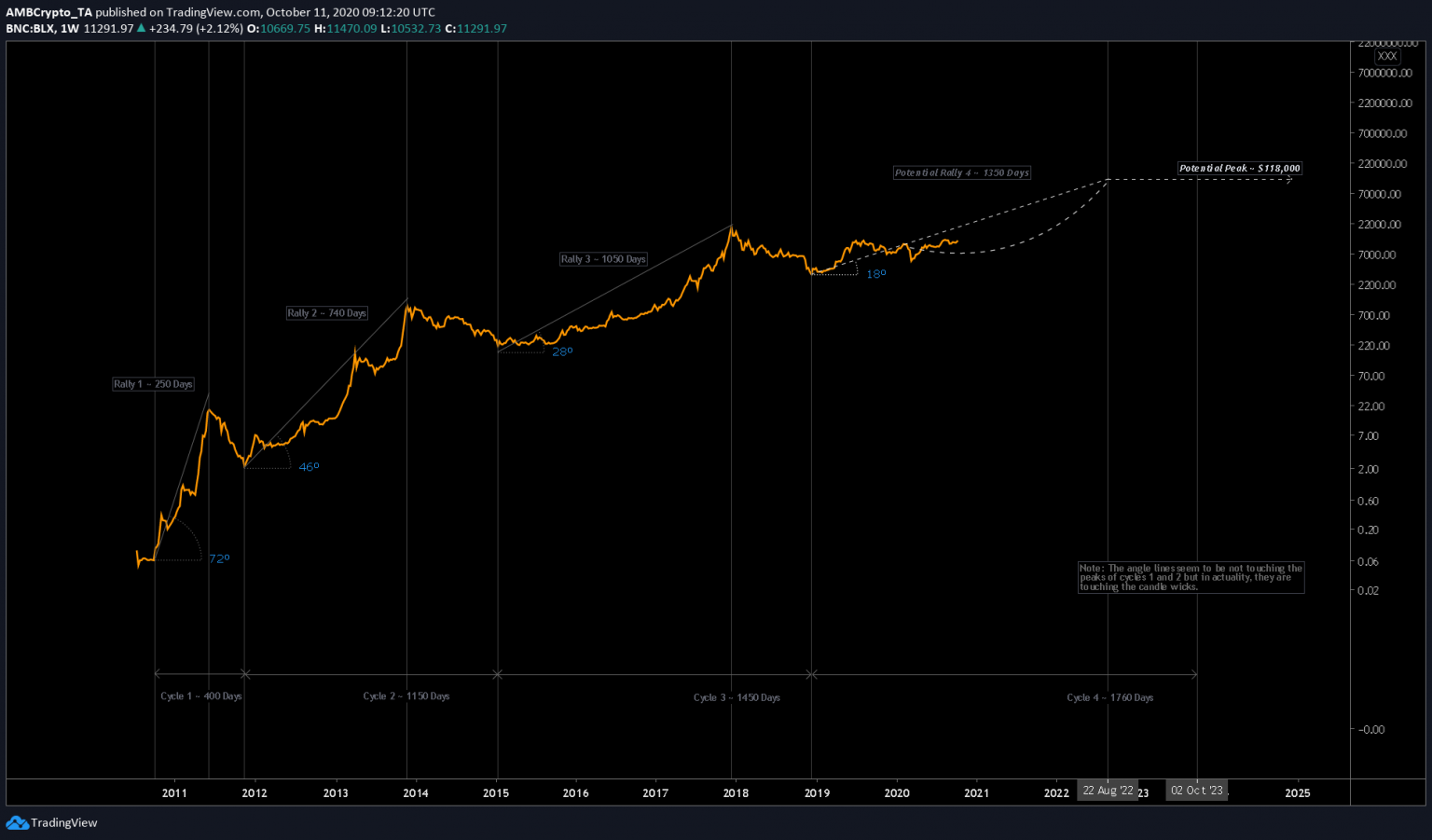Screen dimensions: 1432x840
Task: Select the 46° angle annotation
Action: pyautogui.click(x=309, y=466)
